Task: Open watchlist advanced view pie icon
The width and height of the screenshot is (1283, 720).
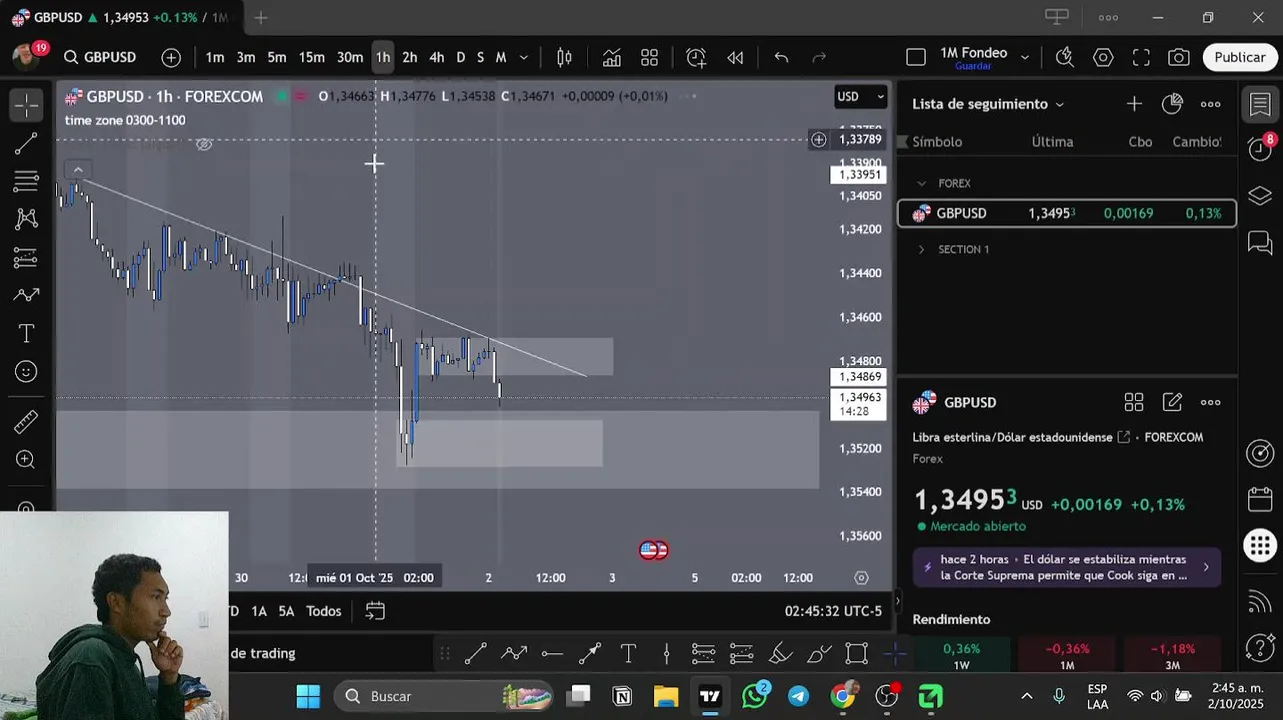Action: [x=1172, y=104]
